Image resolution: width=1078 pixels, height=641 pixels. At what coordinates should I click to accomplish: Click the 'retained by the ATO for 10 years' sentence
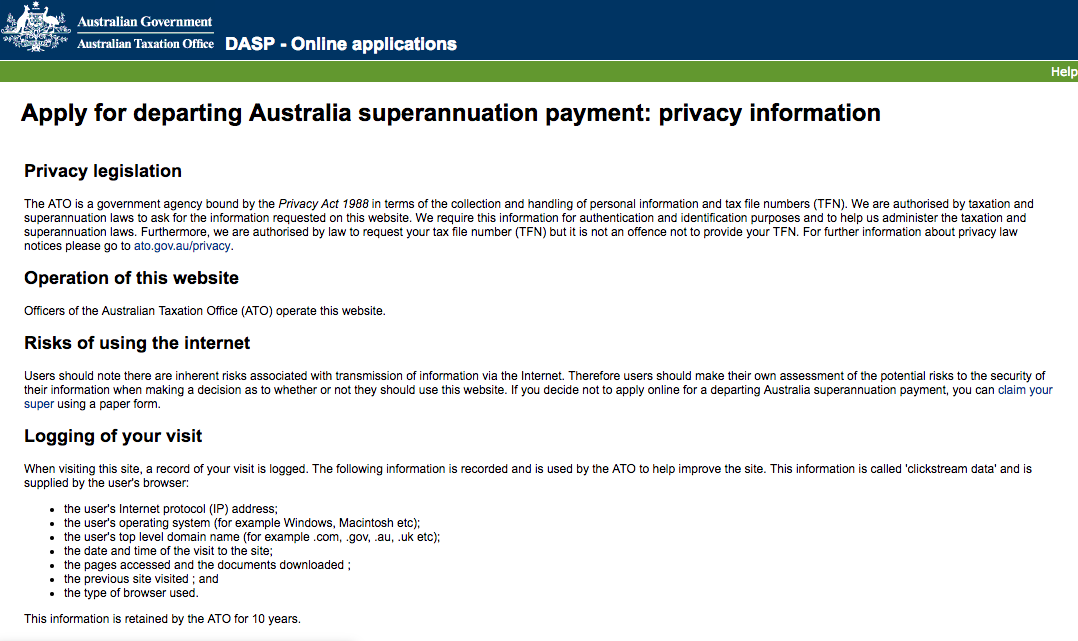click(162, 619)
